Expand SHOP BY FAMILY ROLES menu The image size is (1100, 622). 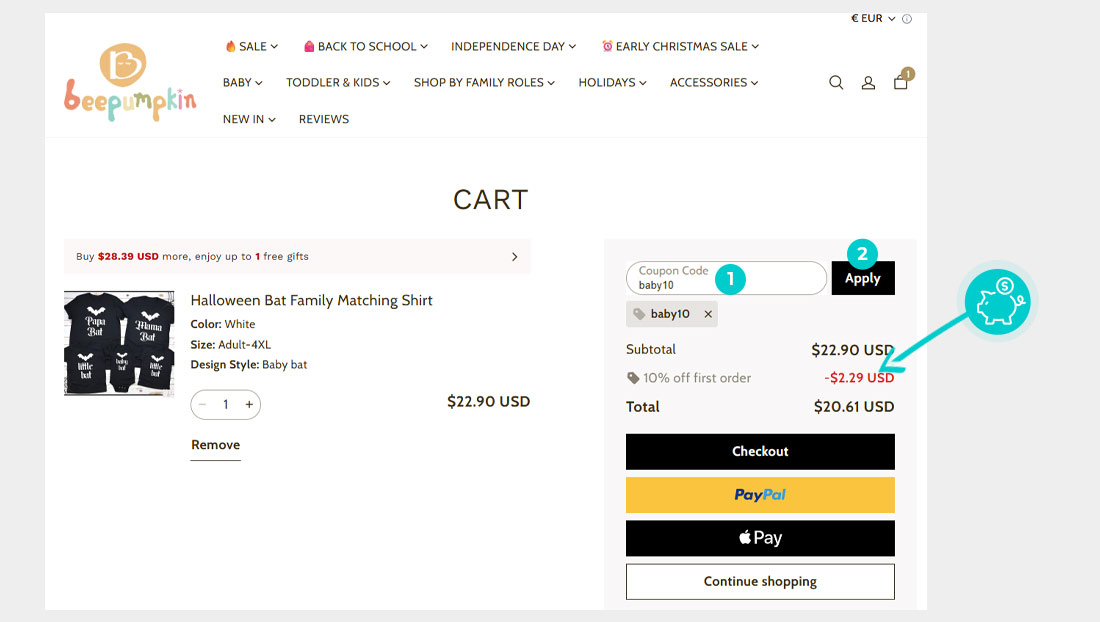pyautogui.click(x=484, y=83)
